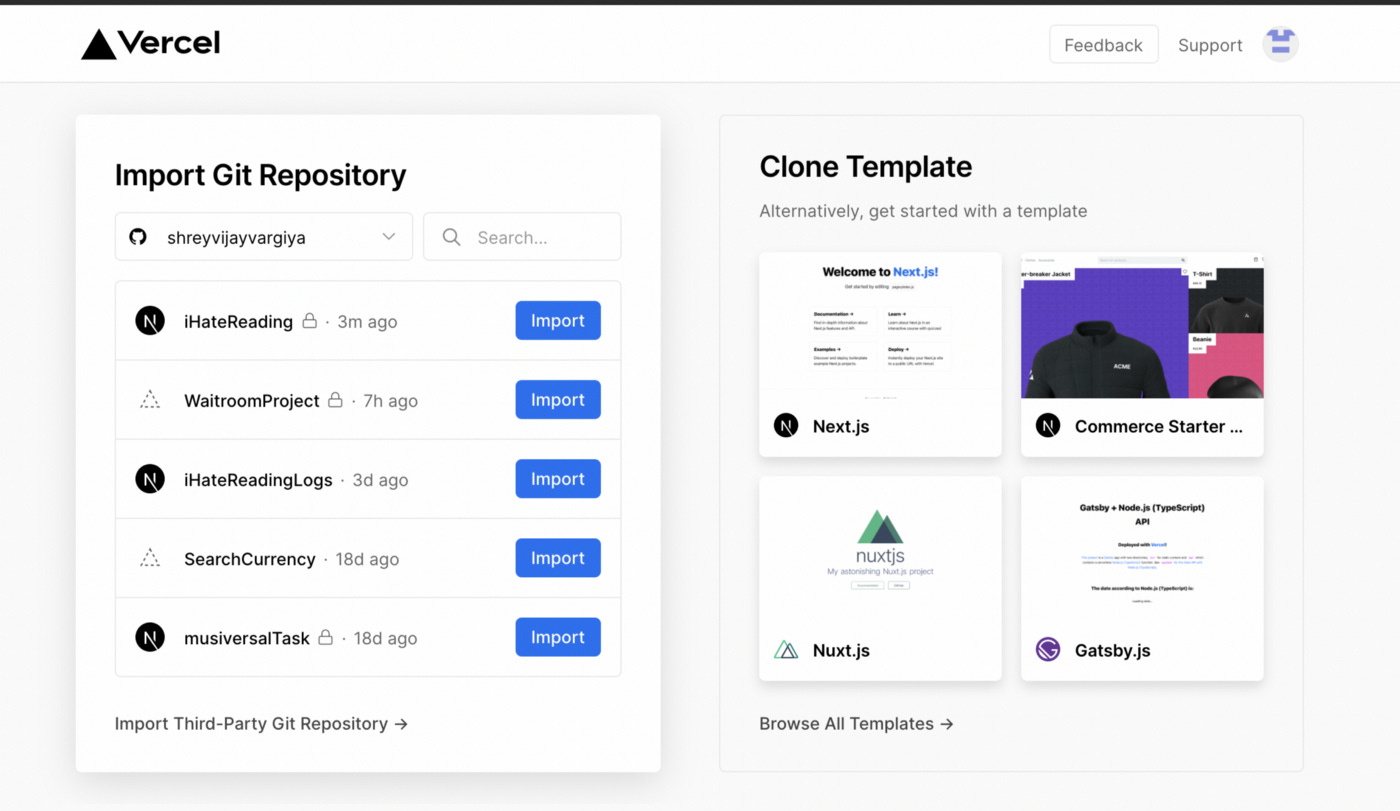Click the Nuxt.js mountain logo icon
Screen dimensions: 1400x811
(x=786, y=650)
